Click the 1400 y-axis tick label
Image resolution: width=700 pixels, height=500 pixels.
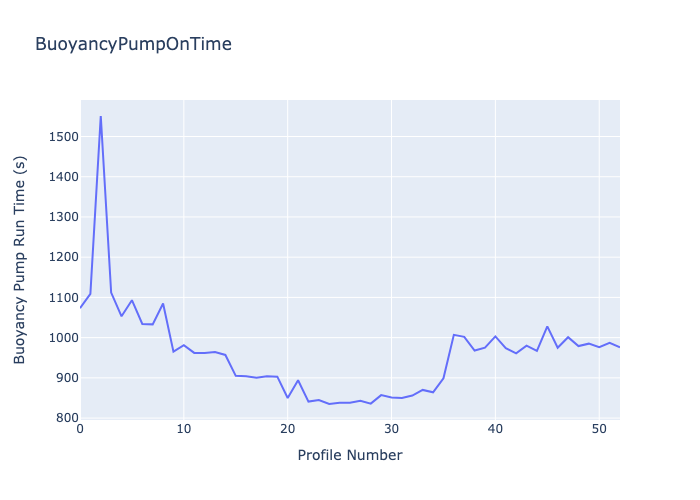point(64,177)
